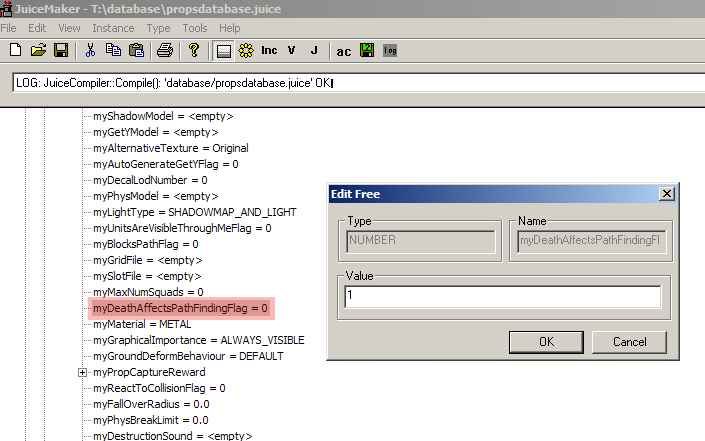Open the Help menu
The image size is (705, 441).
click(x=230, y=28)
